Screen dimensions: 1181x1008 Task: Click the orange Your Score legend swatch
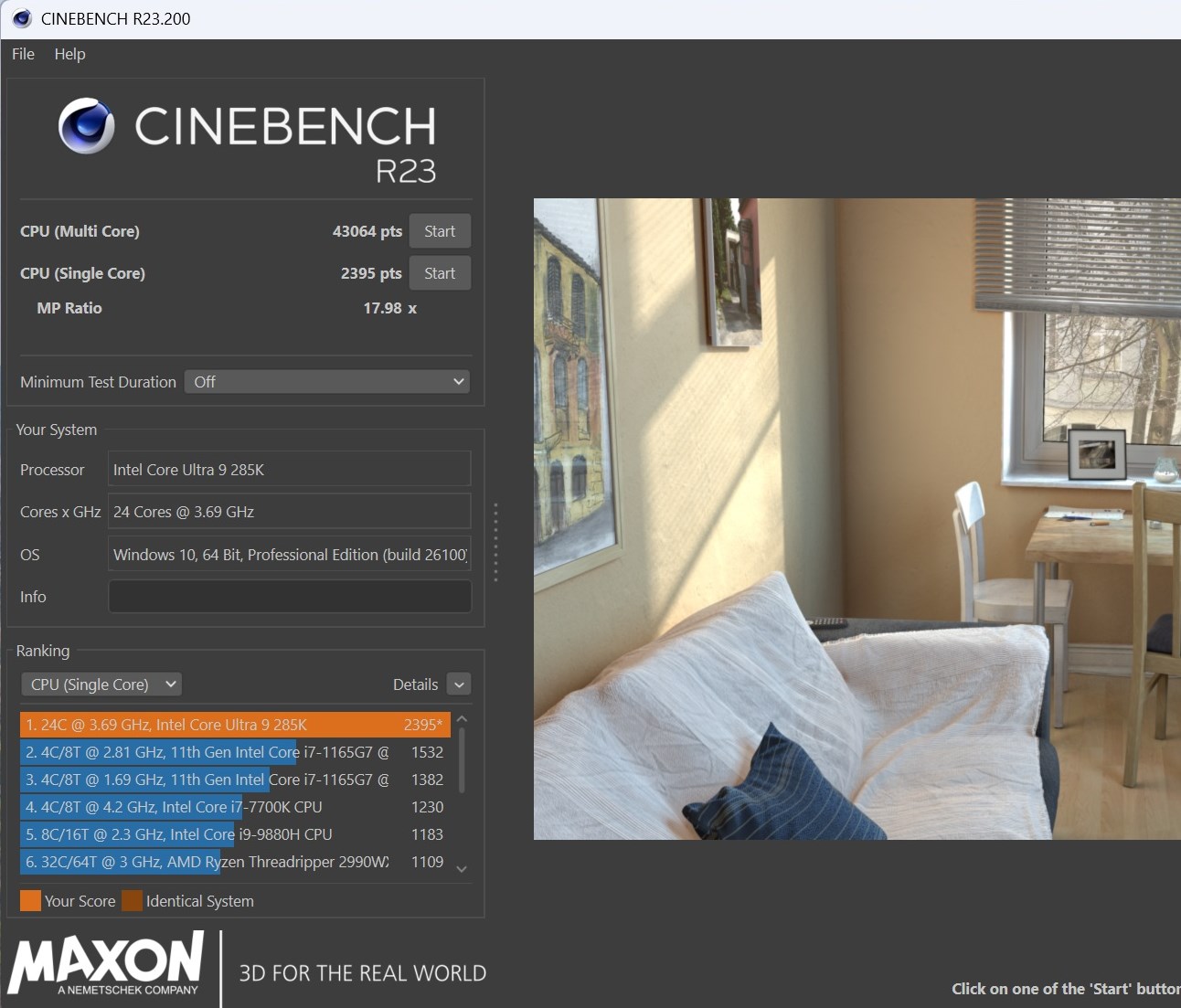tap(30, 901)
